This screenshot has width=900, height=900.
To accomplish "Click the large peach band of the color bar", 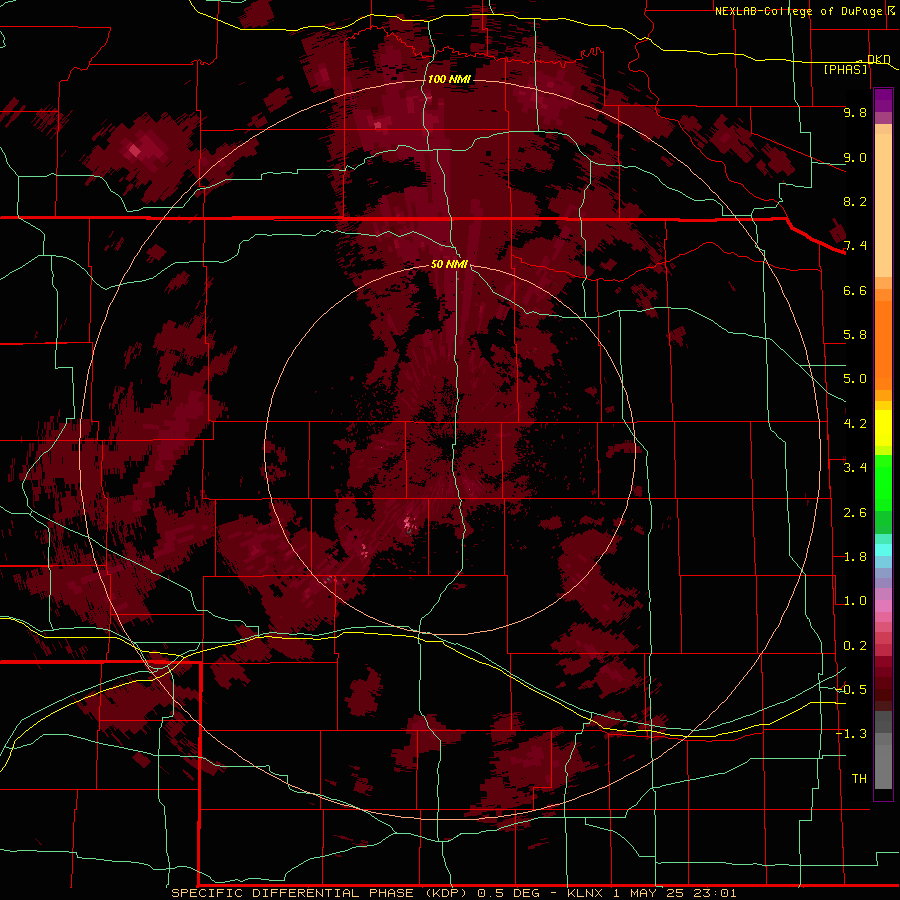I will 883,205.
